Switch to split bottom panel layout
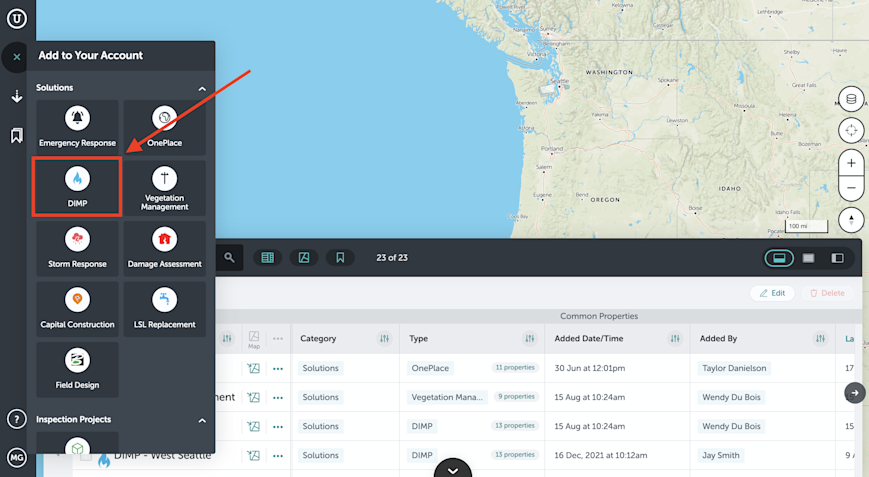 (x=779, y=258)
